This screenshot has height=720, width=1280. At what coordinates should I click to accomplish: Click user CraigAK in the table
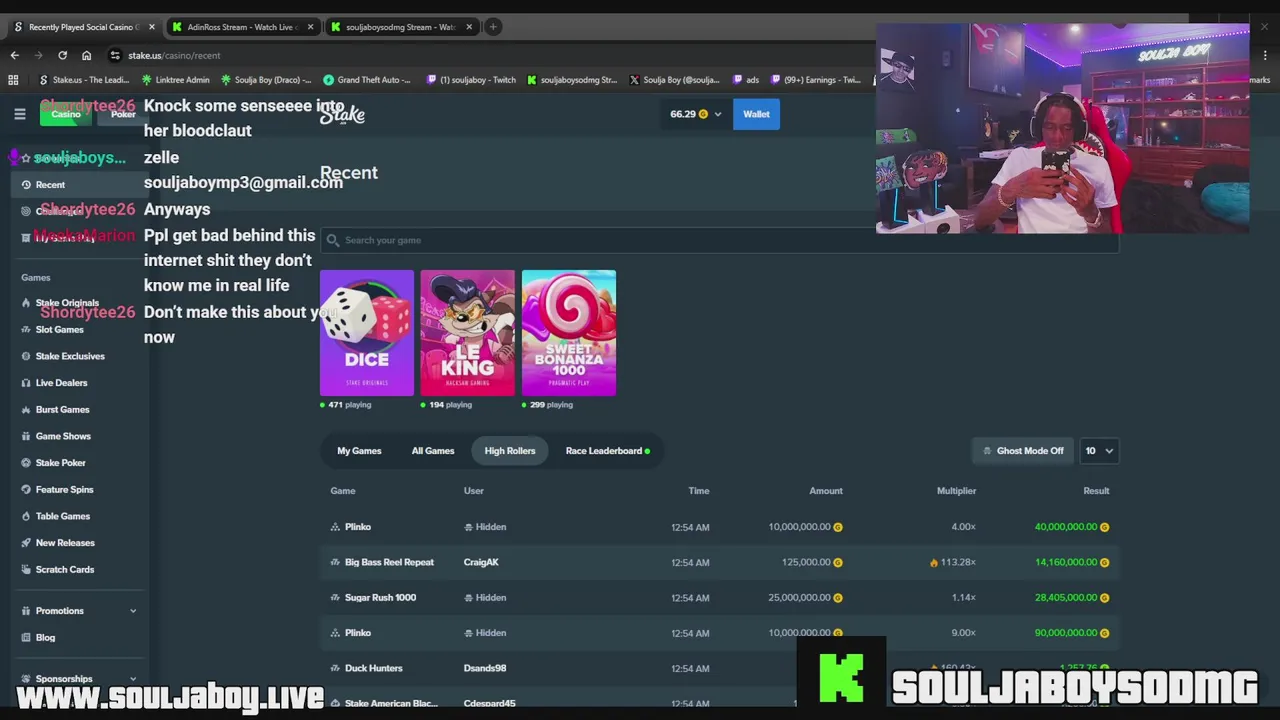point(481,562)
